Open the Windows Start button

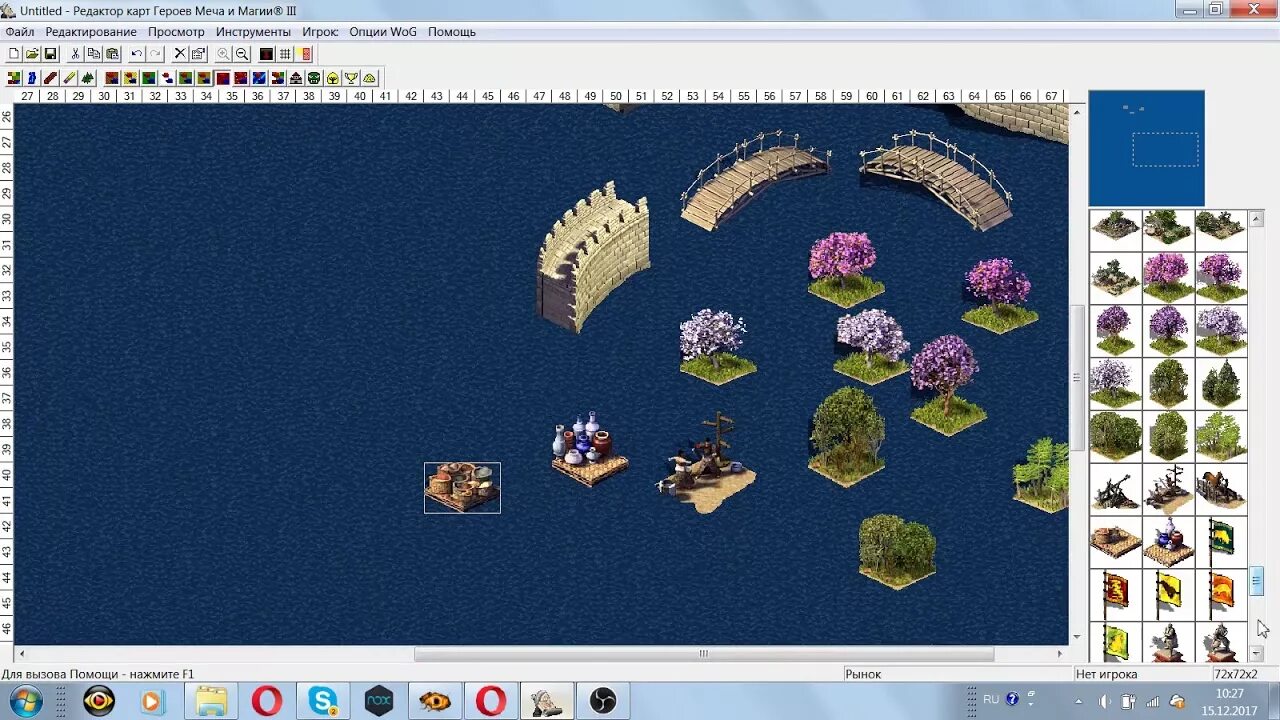click(x=26, y=700)
